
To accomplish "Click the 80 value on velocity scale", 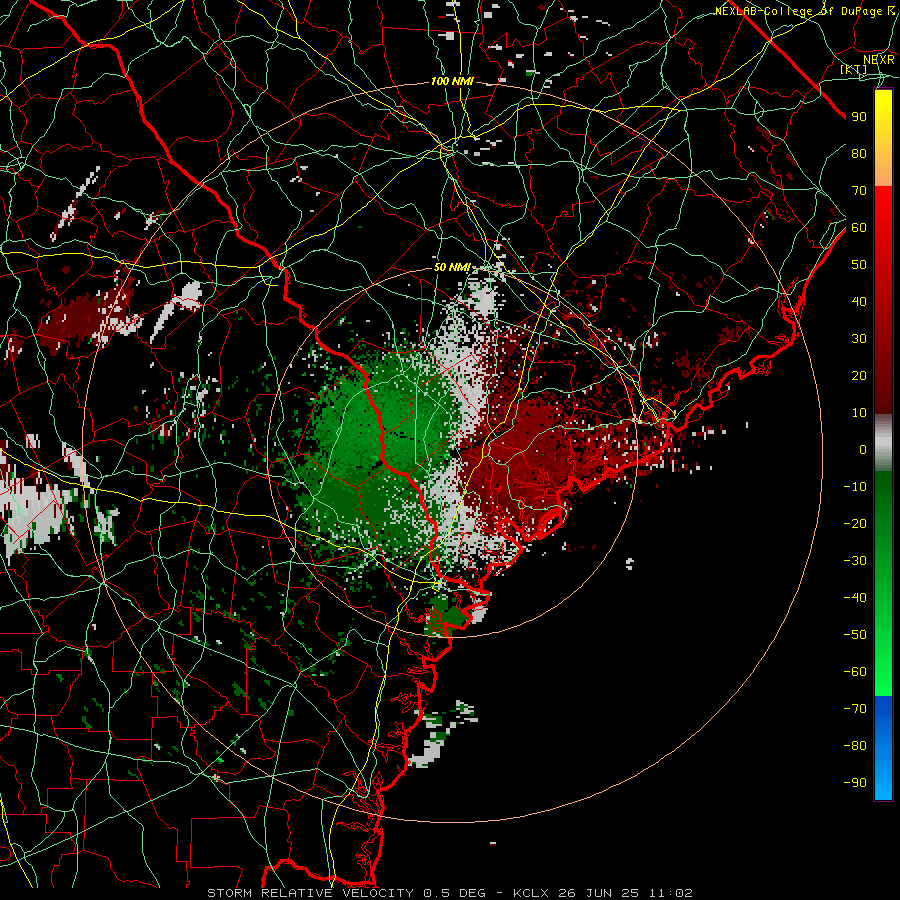I will (x=859, y=154).
